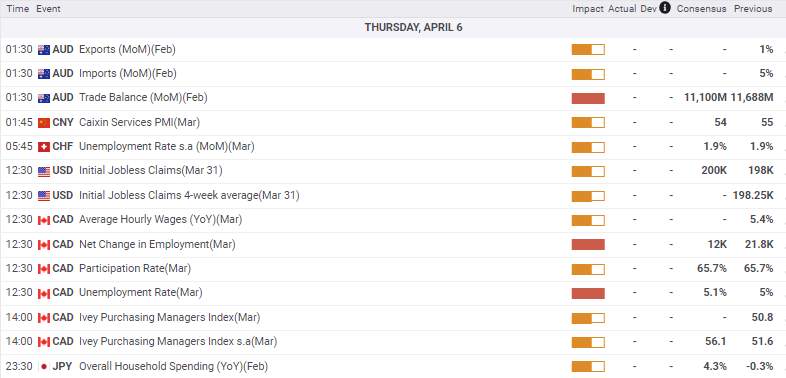Open Ivey Purchasing Managers Index s.a(Mar) event
This screenshot has height=378, width=786.
pos(178,341)
